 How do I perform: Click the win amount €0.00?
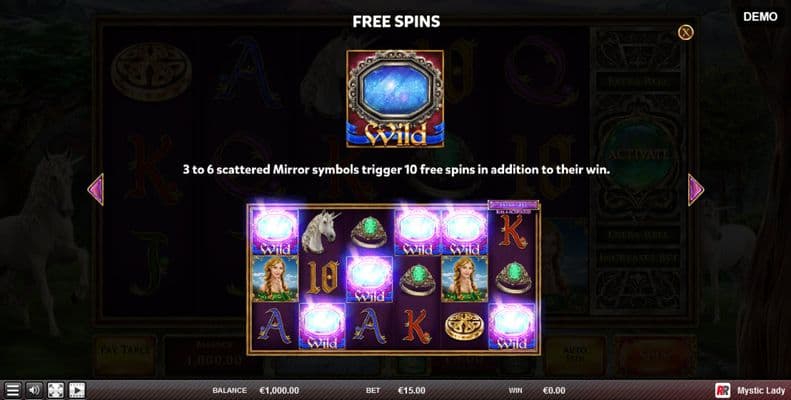[x=554, y=390]
